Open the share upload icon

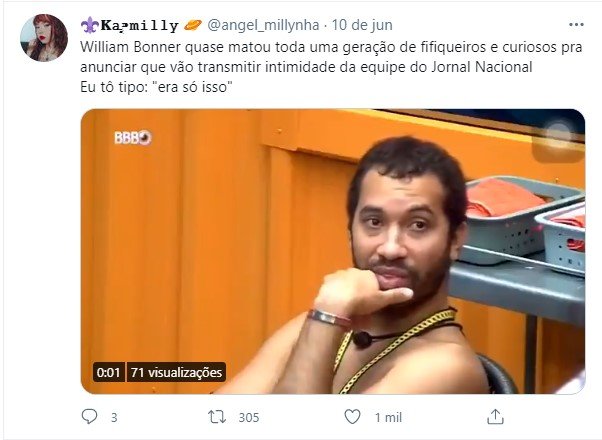tap(495, 417)
